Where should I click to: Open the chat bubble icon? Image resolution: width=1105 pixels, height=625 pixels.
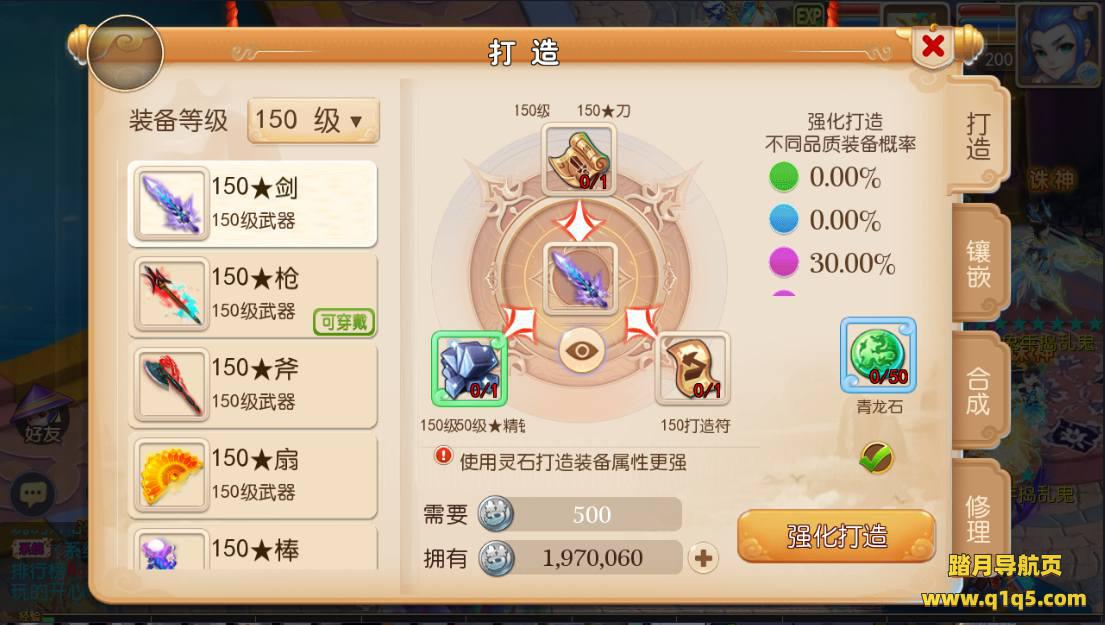click(x=32, y=494)
